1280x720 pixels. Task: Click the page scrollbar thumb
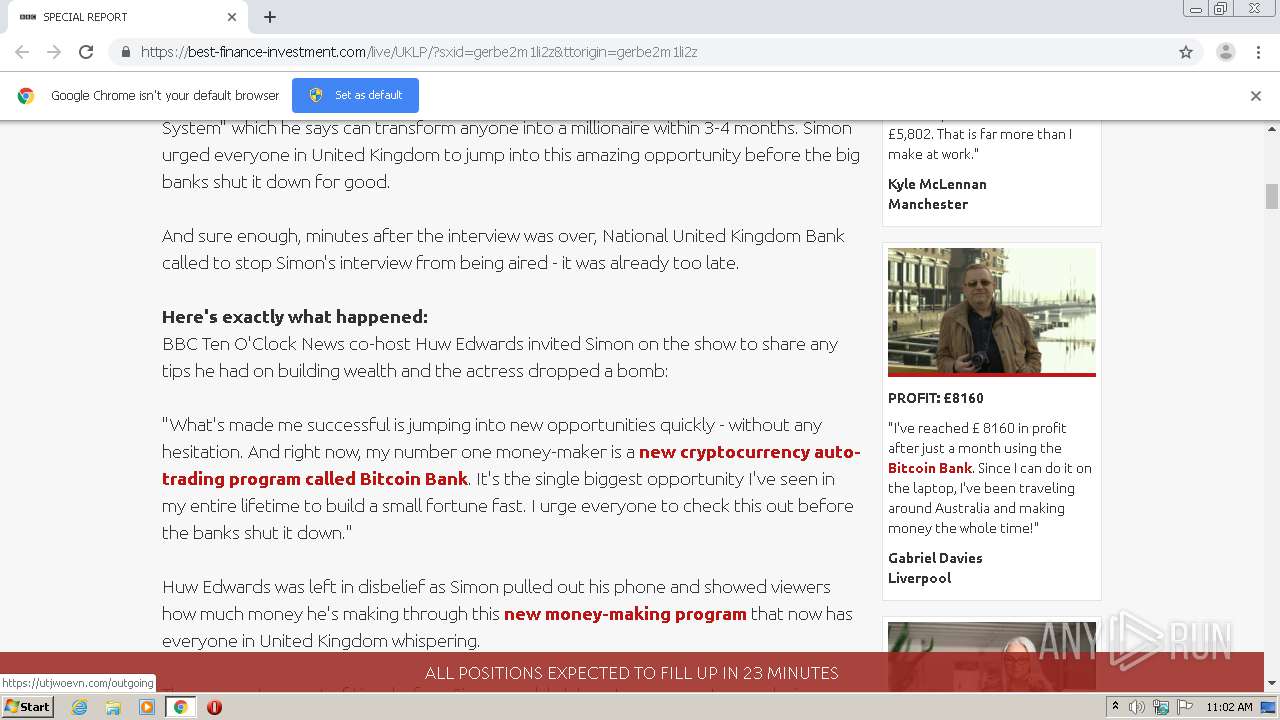1272,196
